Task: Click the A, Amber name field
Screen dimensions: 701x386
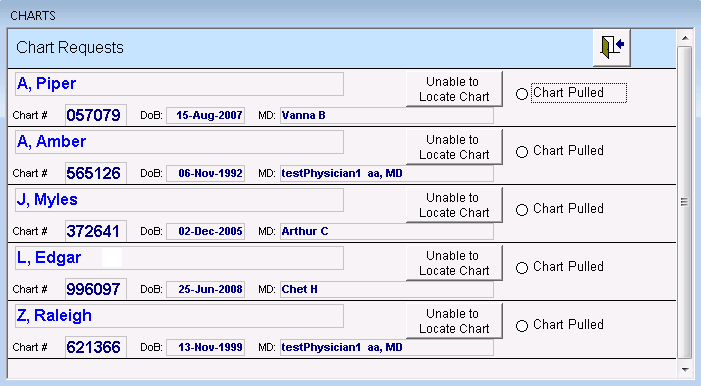Action: [x=179, y=142]
